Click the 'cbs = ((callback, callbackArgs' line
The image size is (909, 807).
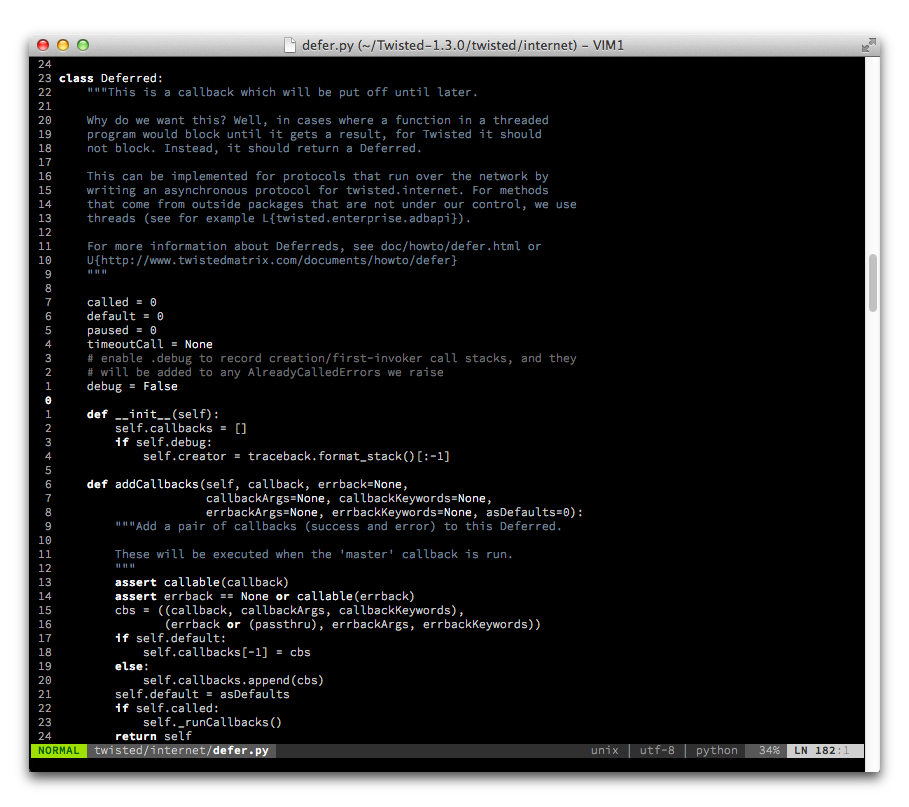[x=289, y=610]
